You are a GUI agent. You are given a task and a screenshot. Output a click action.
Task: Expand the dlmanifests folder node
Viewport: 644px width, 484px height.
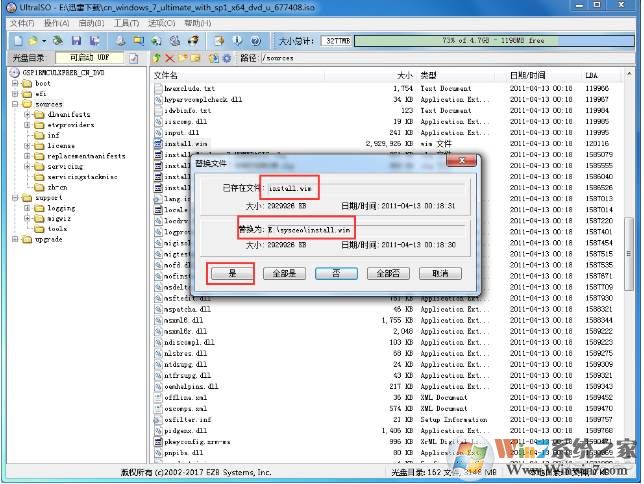[27, 113]
